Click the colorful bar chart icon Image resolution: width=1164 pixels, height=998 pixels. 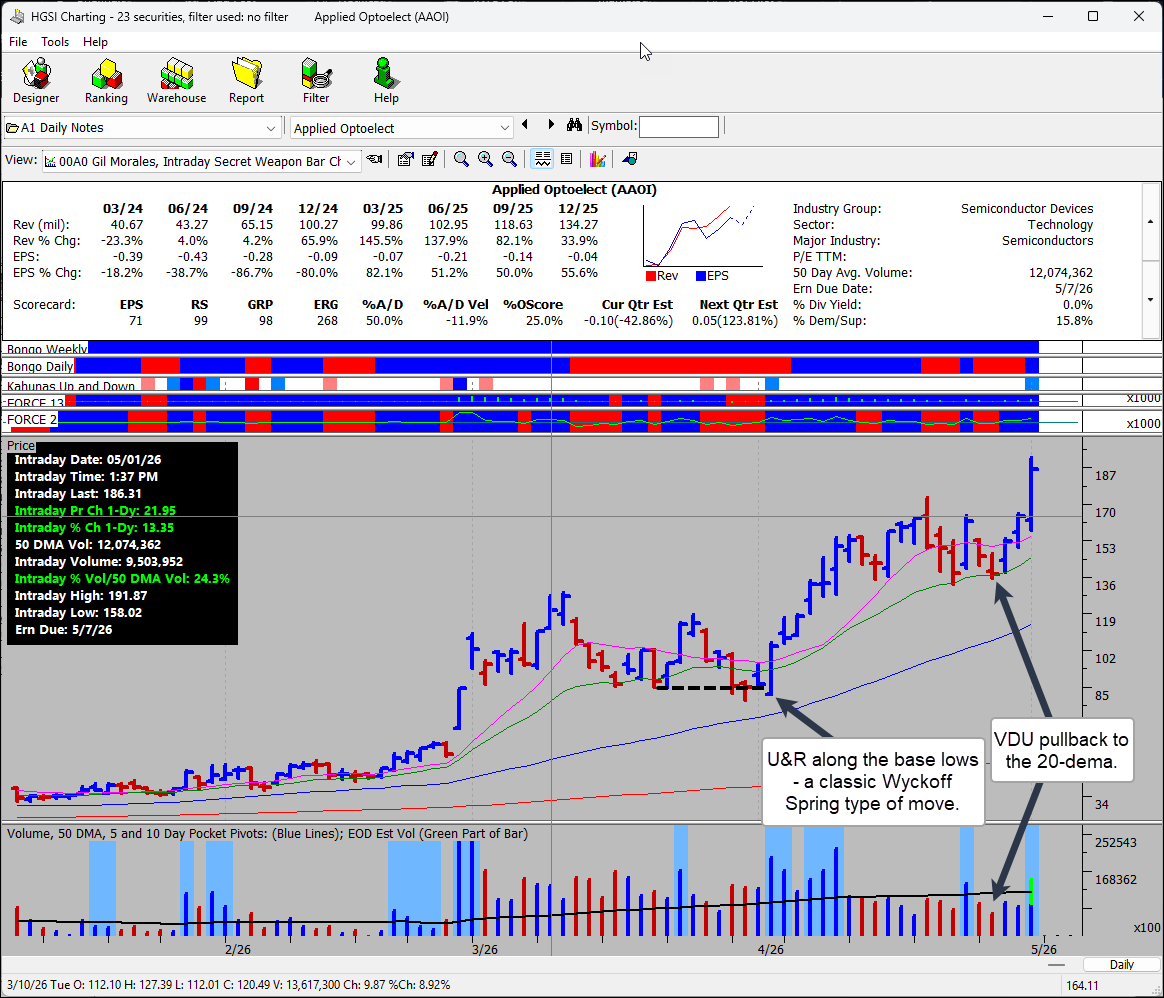tap(598, 159)
